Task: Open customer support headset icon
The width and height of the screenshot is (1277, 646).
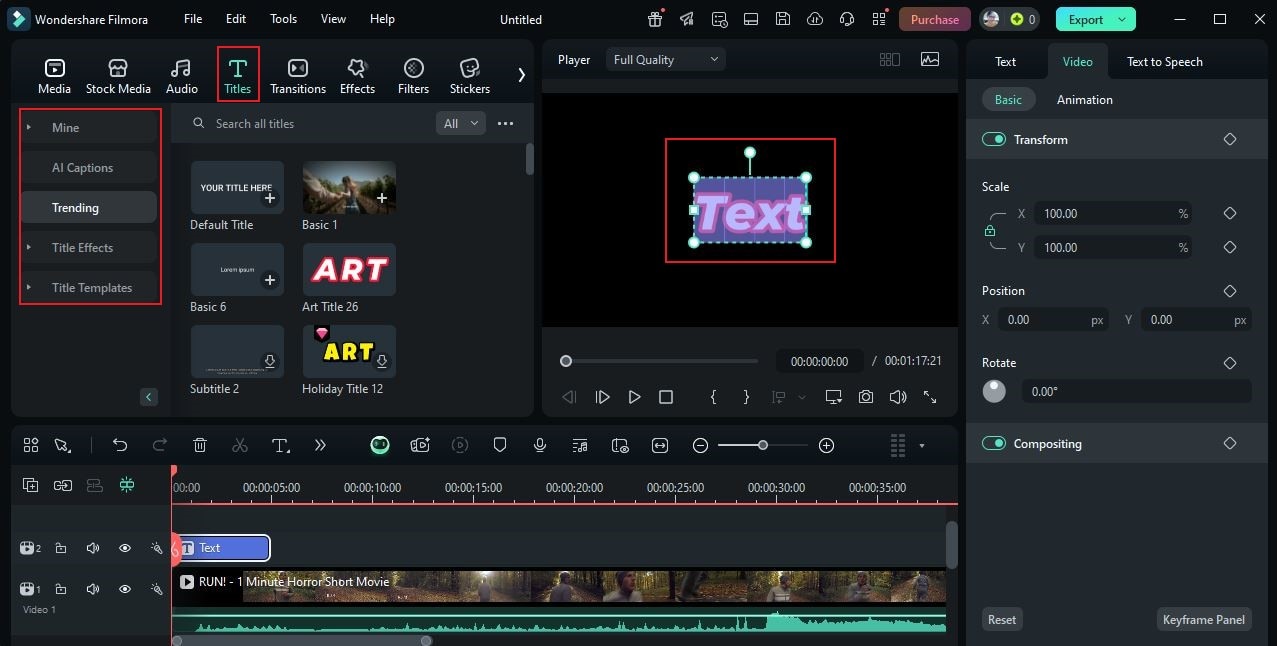Action: click(x=847, y=19)
